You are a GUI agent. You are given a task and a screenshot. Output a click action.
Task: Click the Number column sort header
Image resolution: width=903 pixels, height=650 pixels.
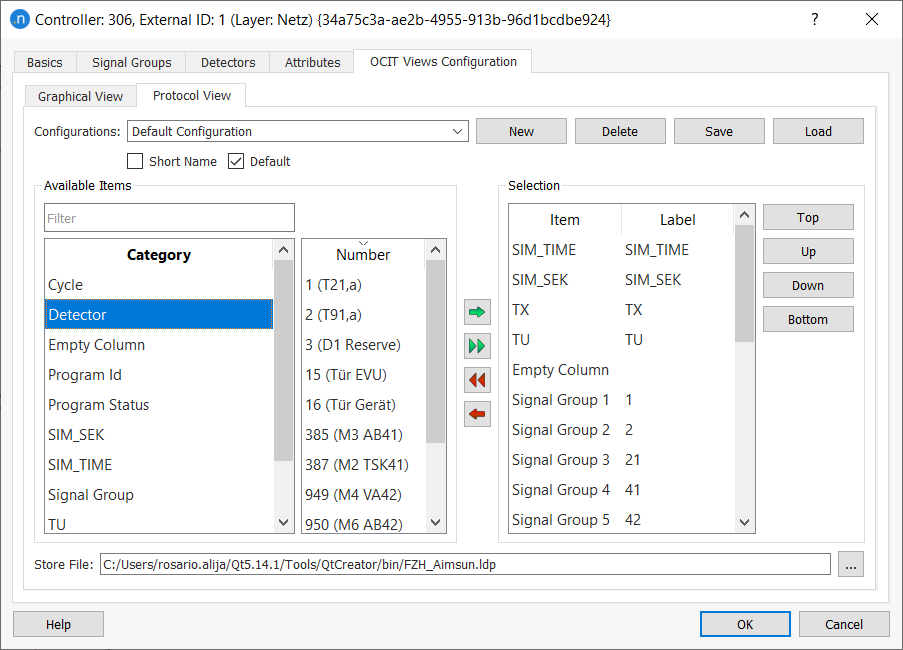pyautogui.click(x=363, y=254)
